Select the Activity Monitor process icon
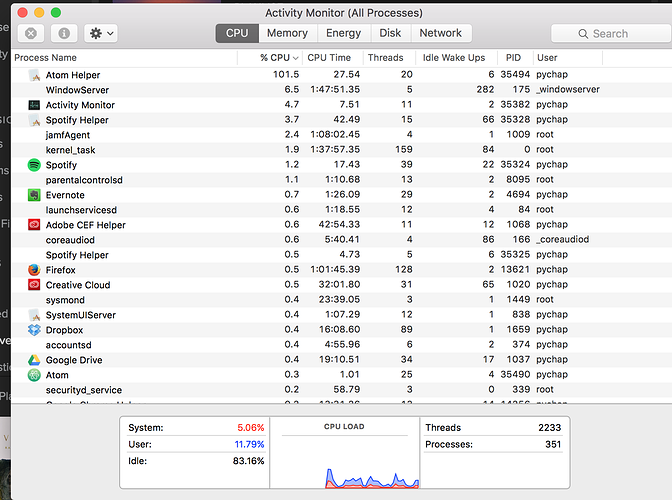Image resolution: width=672 pixels, height=500 pixels. (x=34, y=105)
